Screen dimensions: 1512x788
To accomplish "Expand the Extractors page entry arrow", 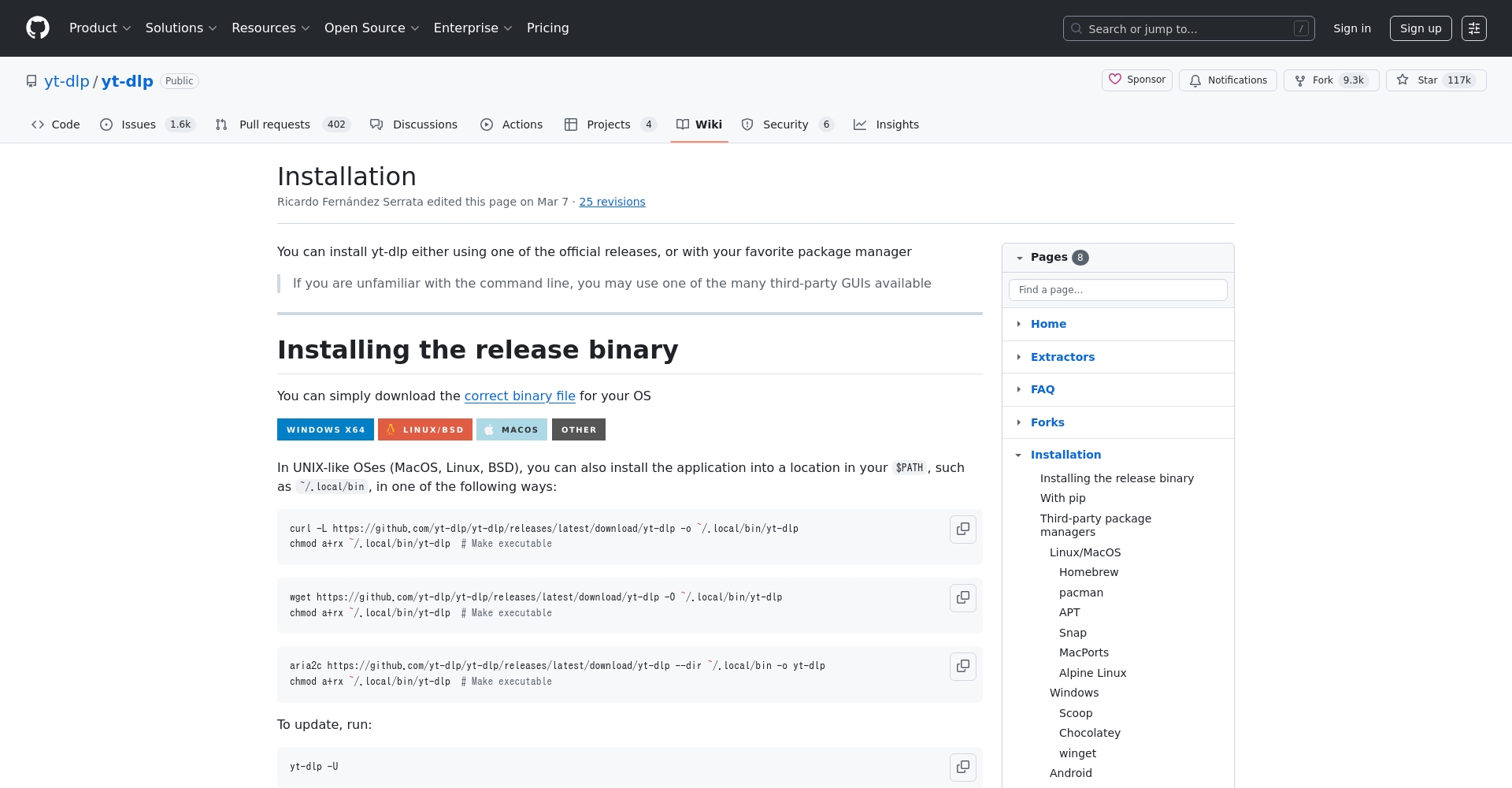I will [1019, 357].
